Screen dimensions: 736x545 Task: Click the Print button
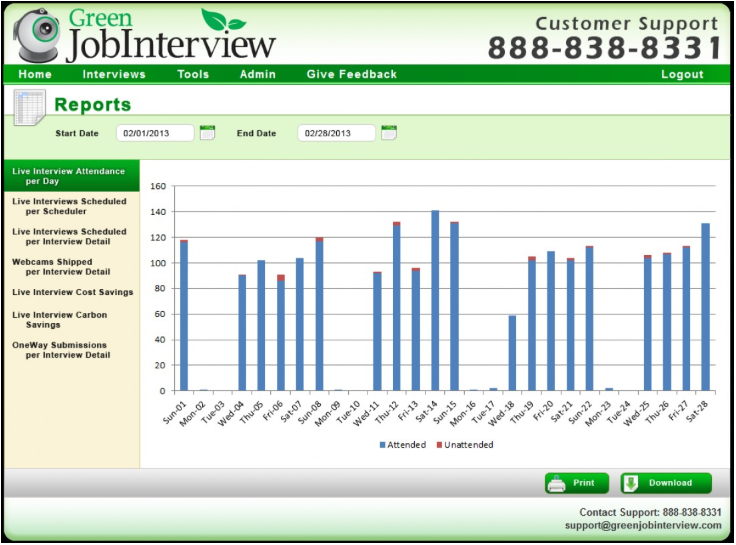click(577, 483)
